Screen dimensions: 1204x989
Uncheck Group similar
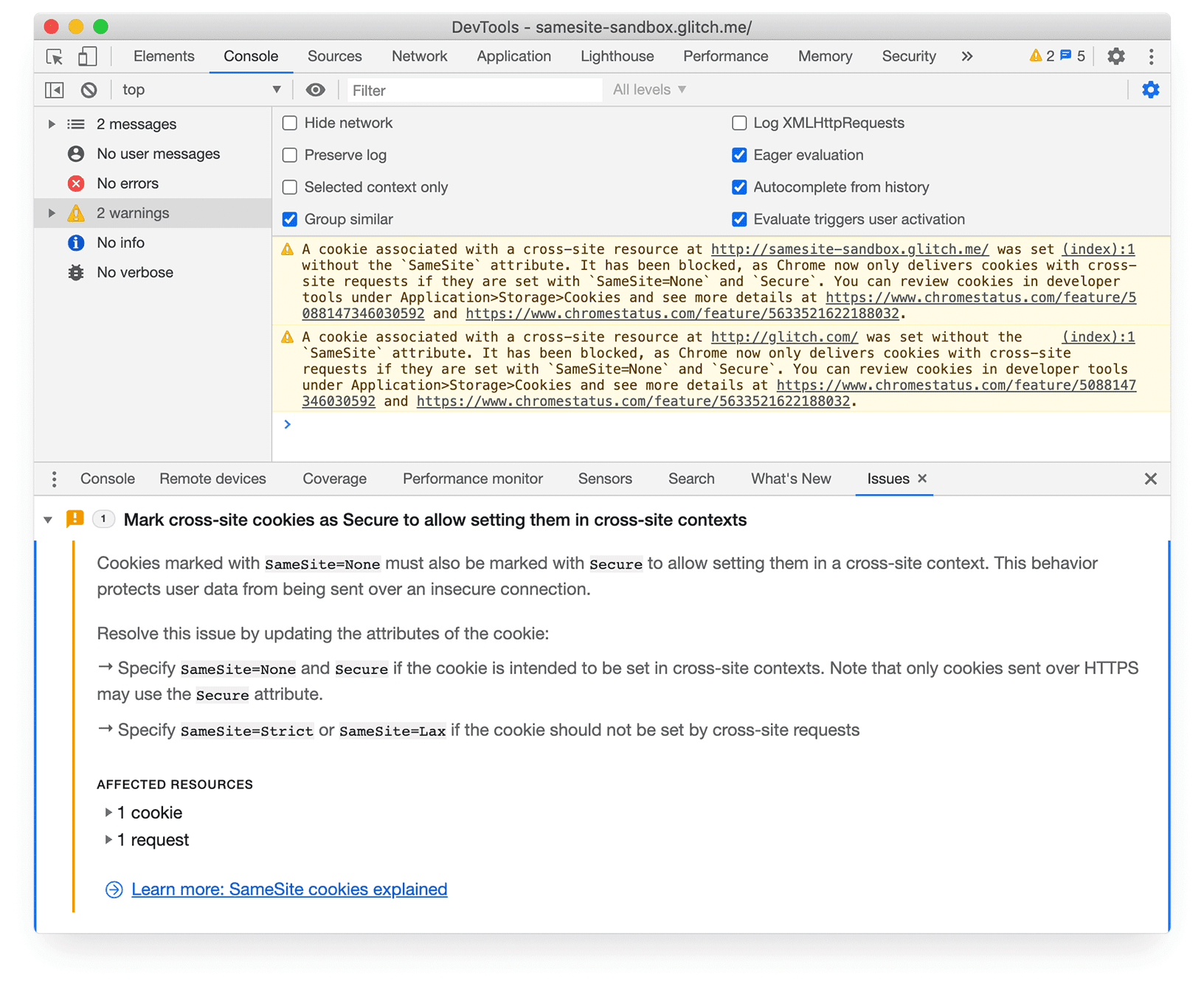pos(289,219)
